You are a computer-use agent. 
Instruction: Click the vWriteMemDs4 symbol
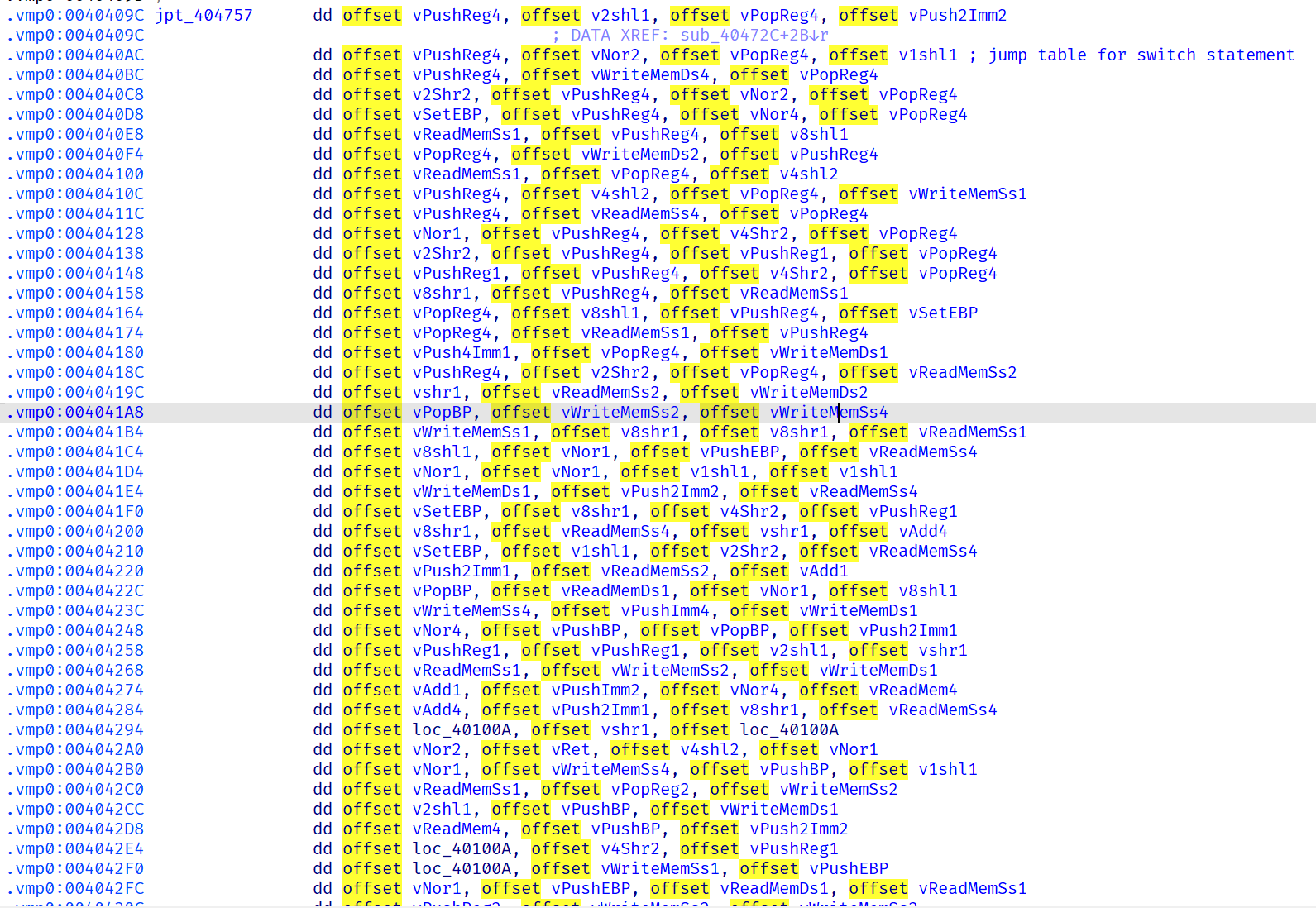pyautogui.click(x=650, y=74)
